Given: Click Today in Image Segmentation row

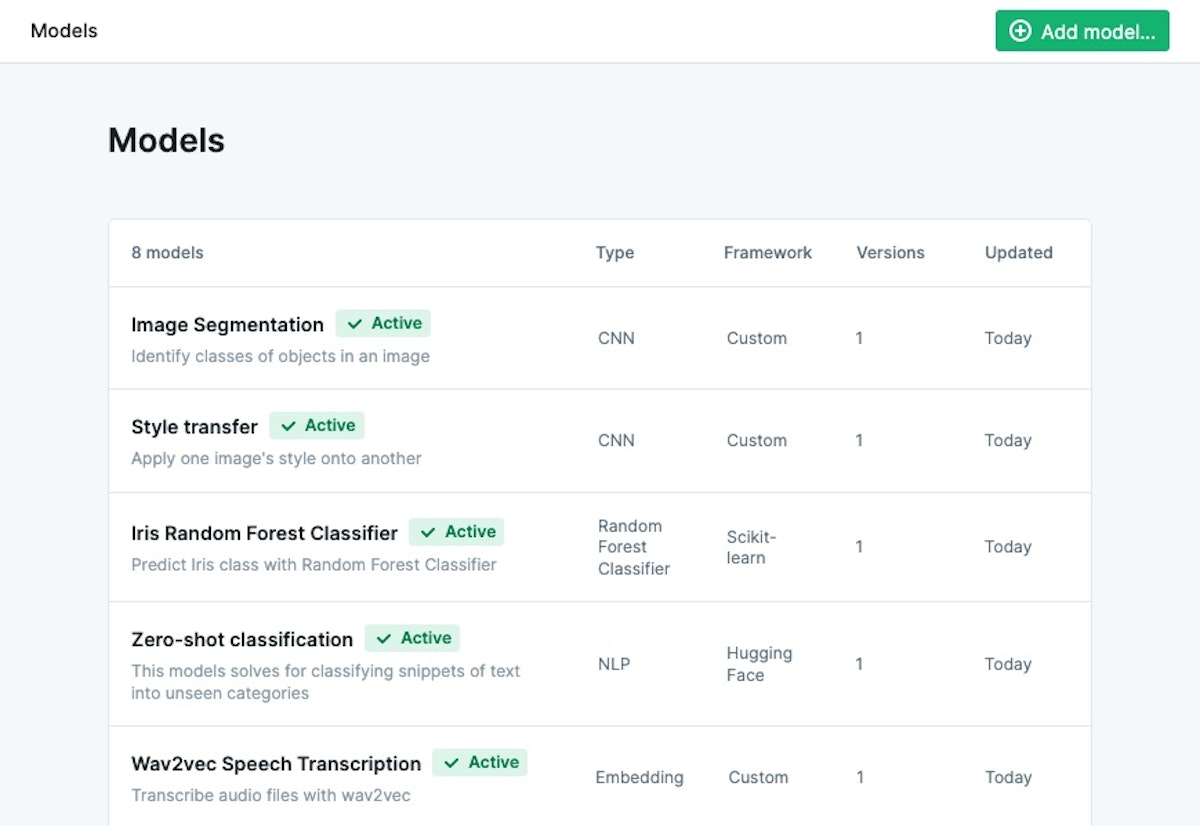Looking at the screenshot, I should [x=1008, y=338].
